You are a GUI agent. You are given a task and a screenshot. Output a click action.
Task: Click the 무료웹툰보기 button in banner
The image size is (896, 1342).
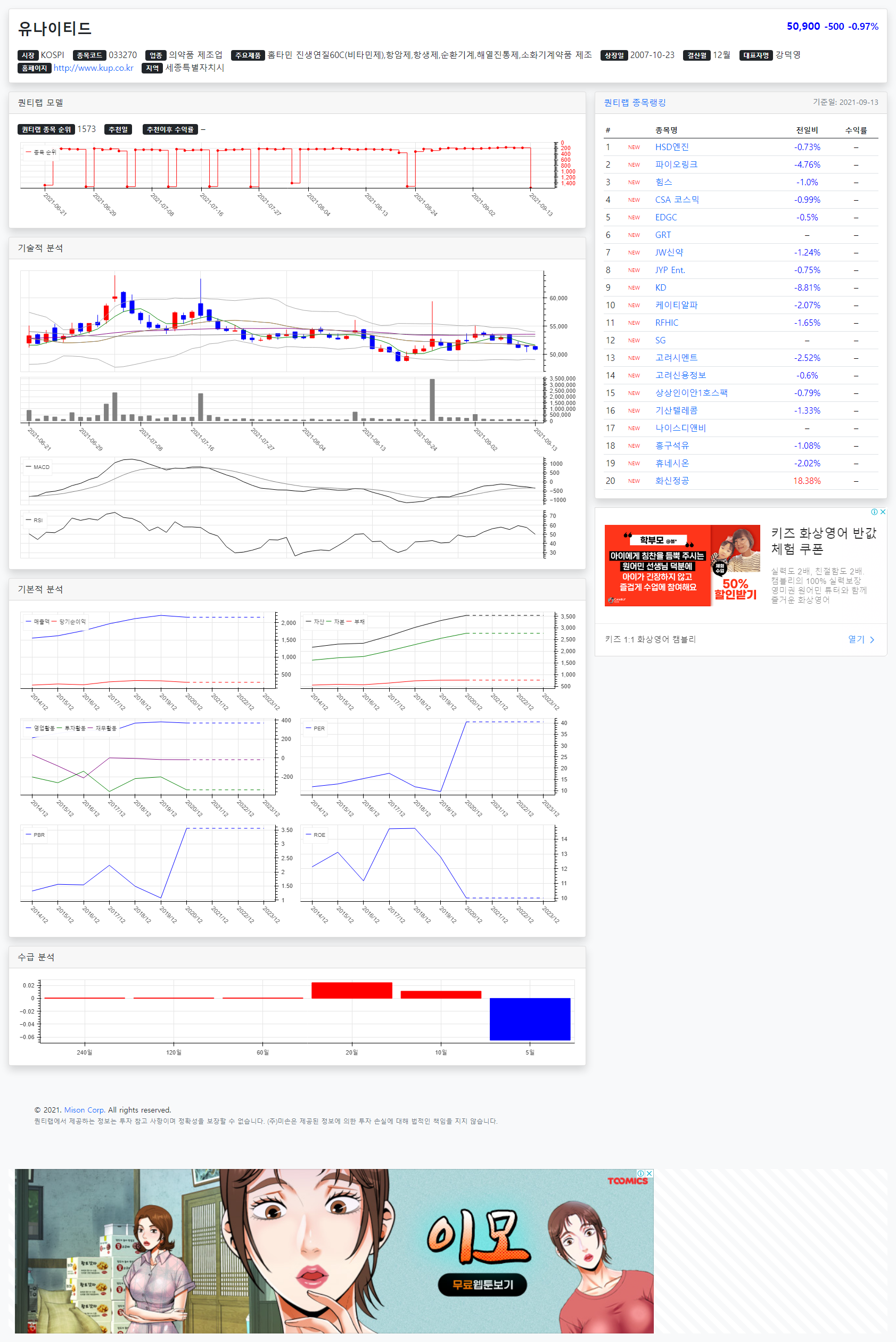tap(482, 1285)
